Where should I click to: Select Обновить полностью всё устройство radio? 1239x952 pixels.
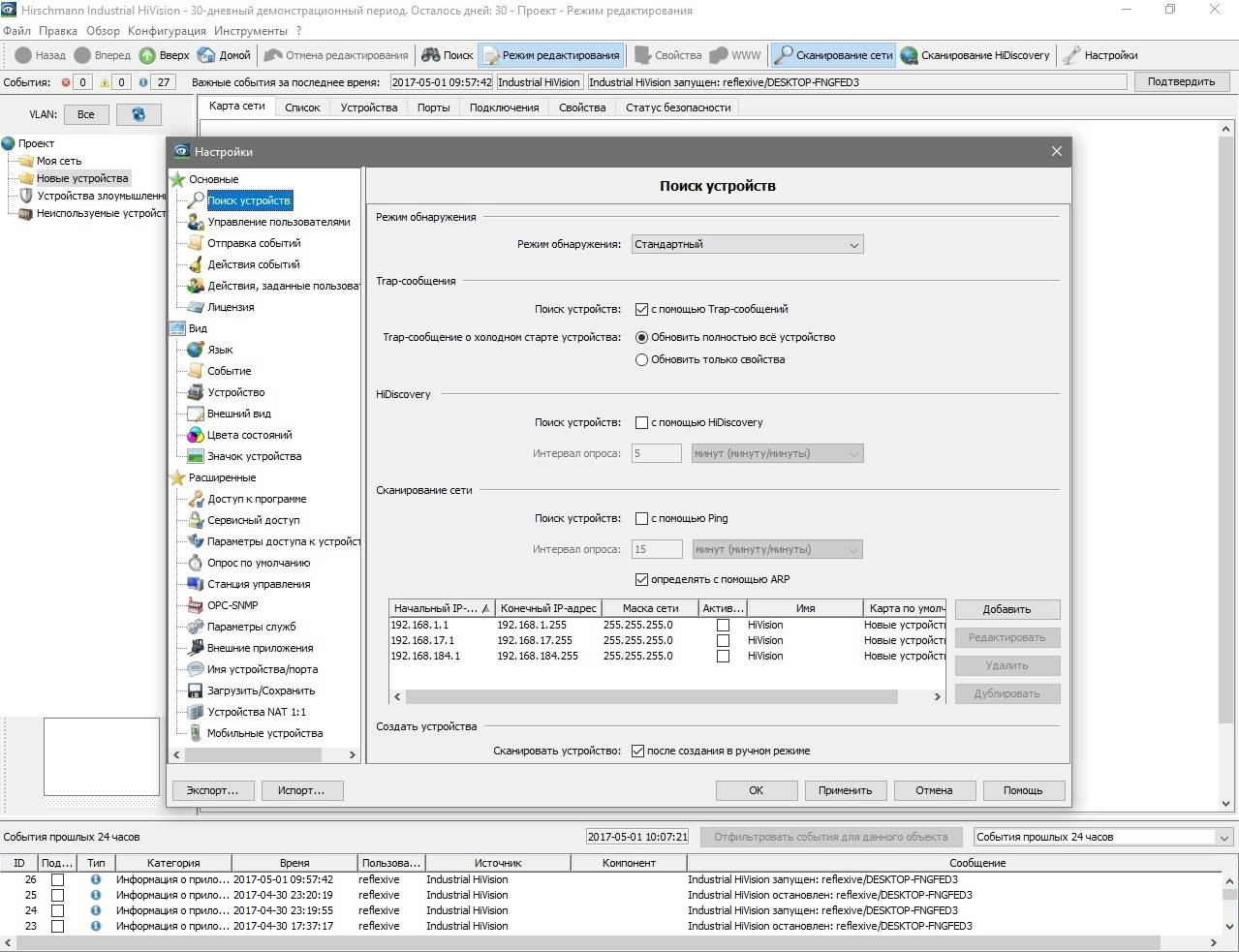(641, 337)
